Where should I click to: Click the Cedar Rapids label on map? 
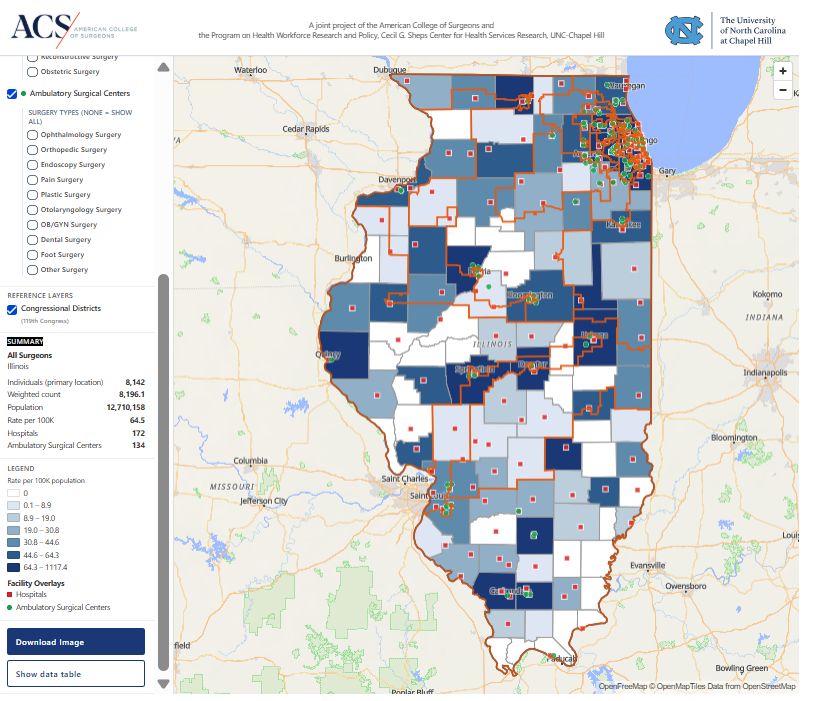pyautogui.click(x=306, y=129)
